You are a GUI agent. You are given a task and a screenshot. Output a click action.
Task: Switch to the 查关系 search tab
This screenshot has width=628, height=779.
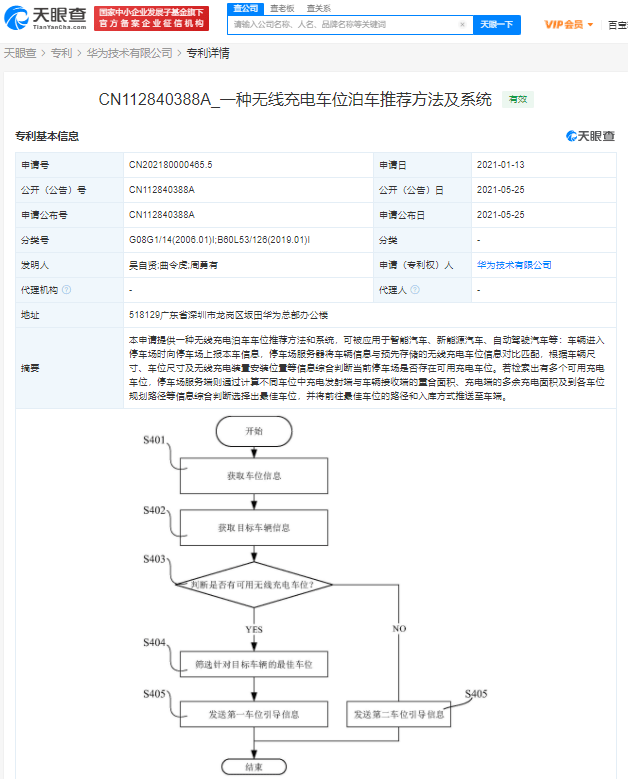click(x=319, y=7)
